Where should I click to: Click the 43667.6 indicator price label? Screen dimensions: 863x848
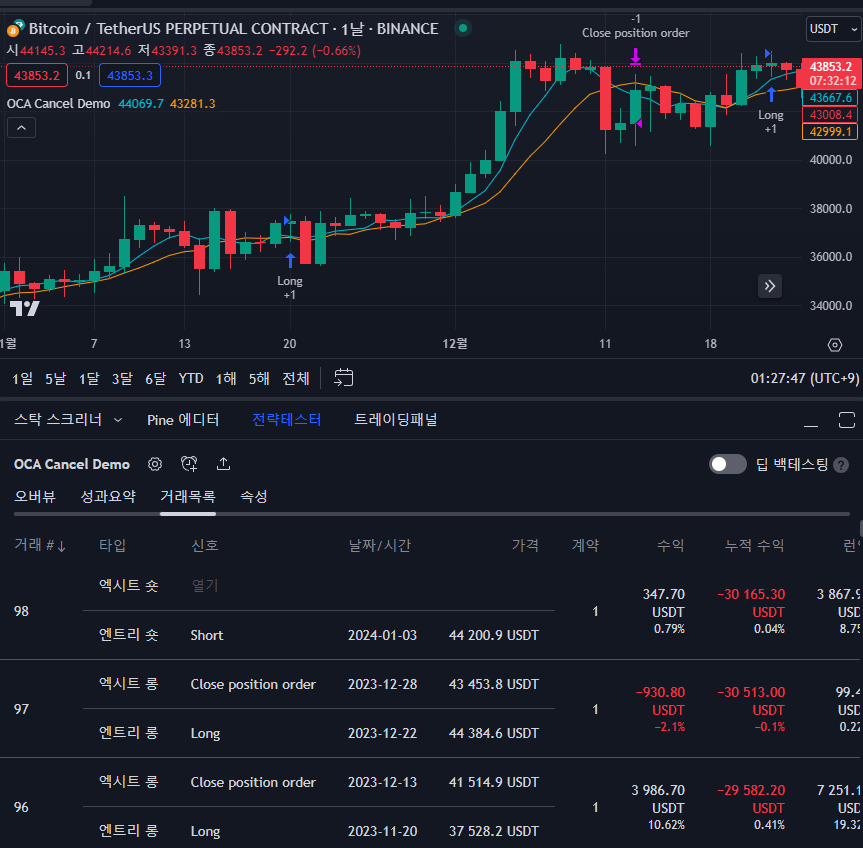point(831,98)
